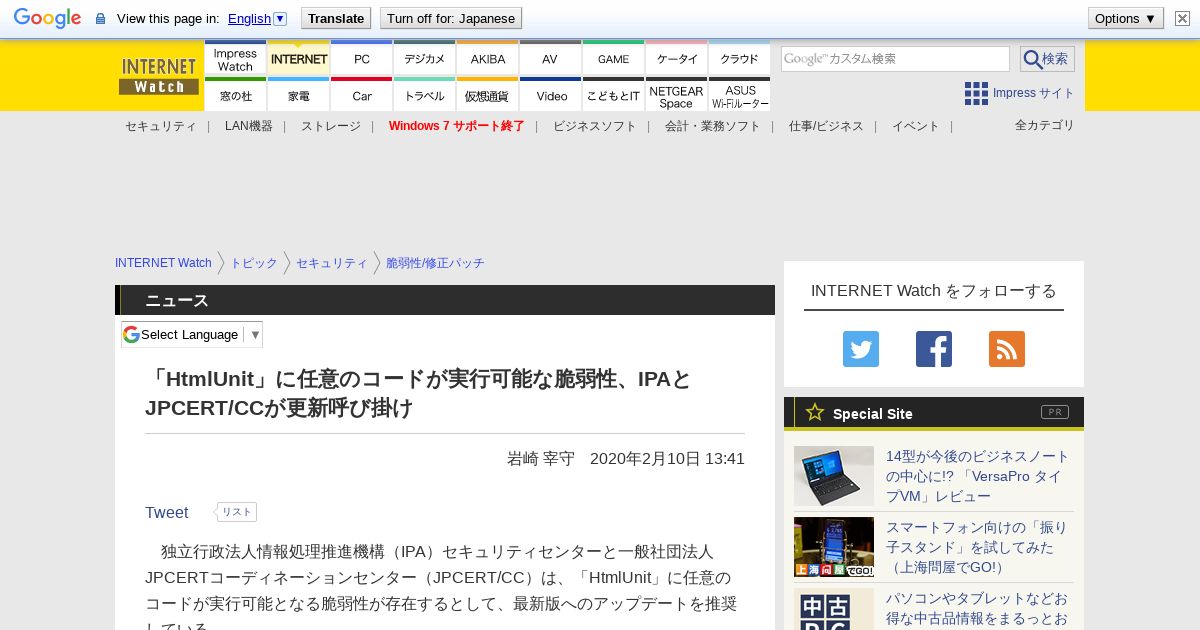The height and width of the screenshot is (630, 1200).
Task: Click the INTERNET Watch logo
Action: click(159, 76)
